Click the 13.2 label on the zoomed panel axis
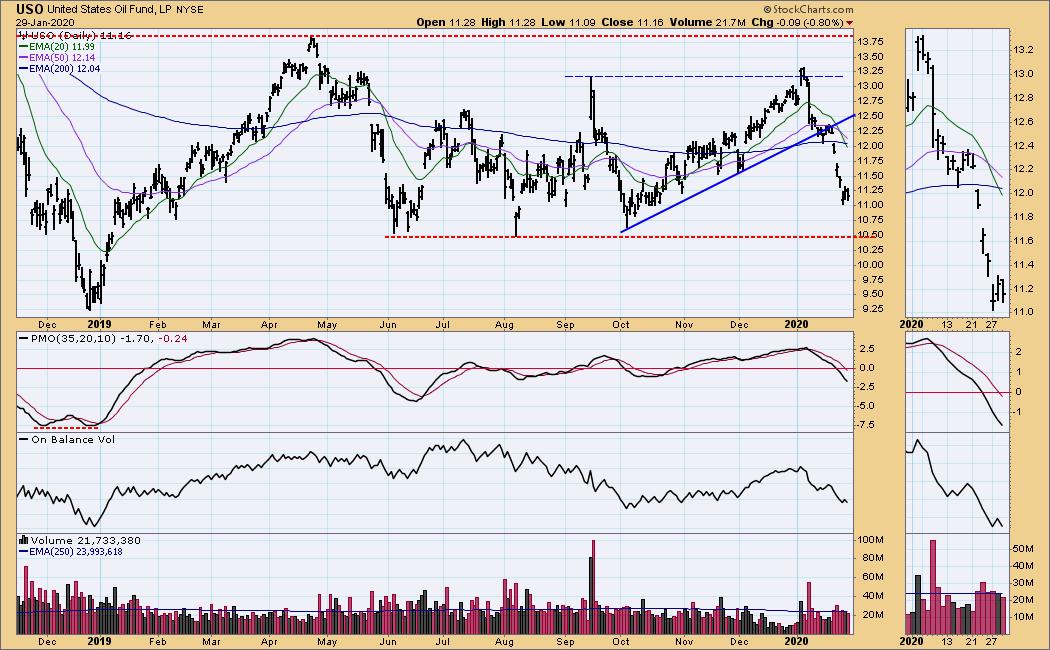This screenshot has width=1050, height=650. 1023,50
